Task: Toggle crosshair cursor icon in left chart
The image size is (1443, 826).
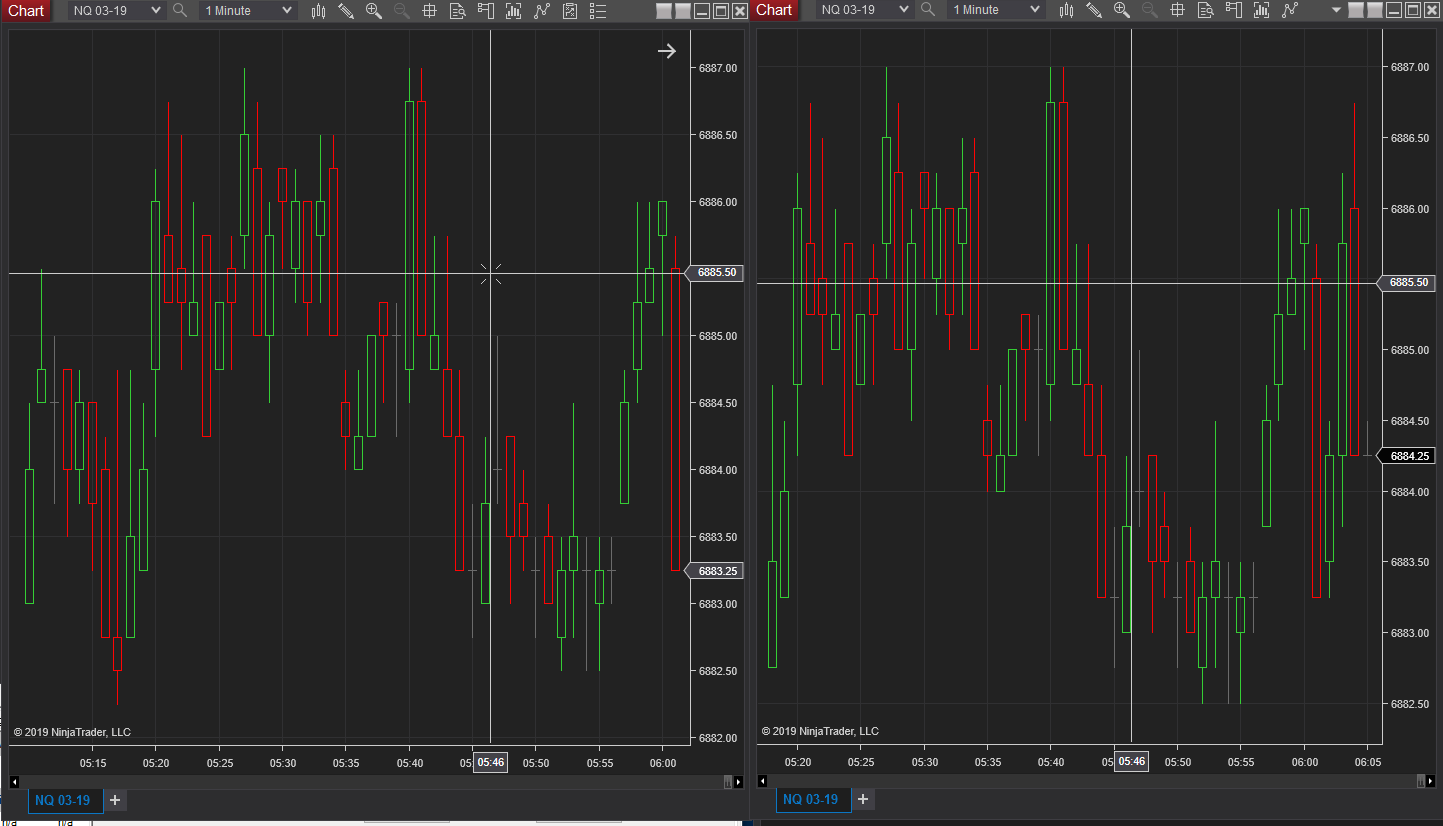Action: [x=430, y=10]
